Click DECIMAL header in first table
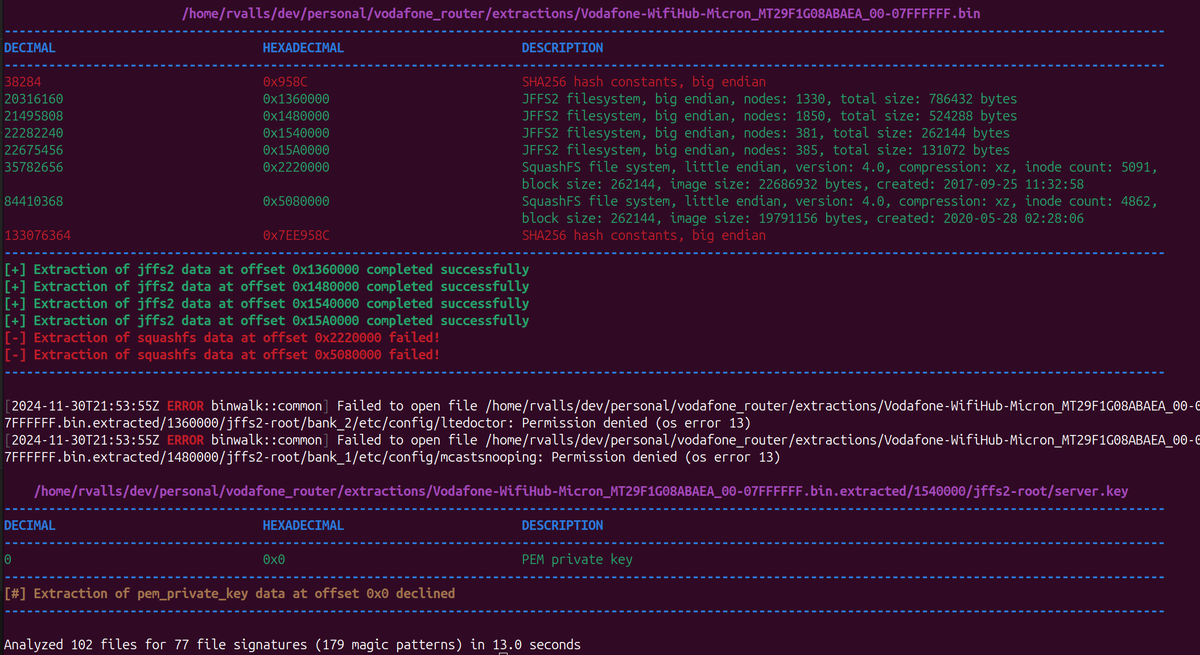The width and height of the screenshot is (1200, 655). [30, 48]
